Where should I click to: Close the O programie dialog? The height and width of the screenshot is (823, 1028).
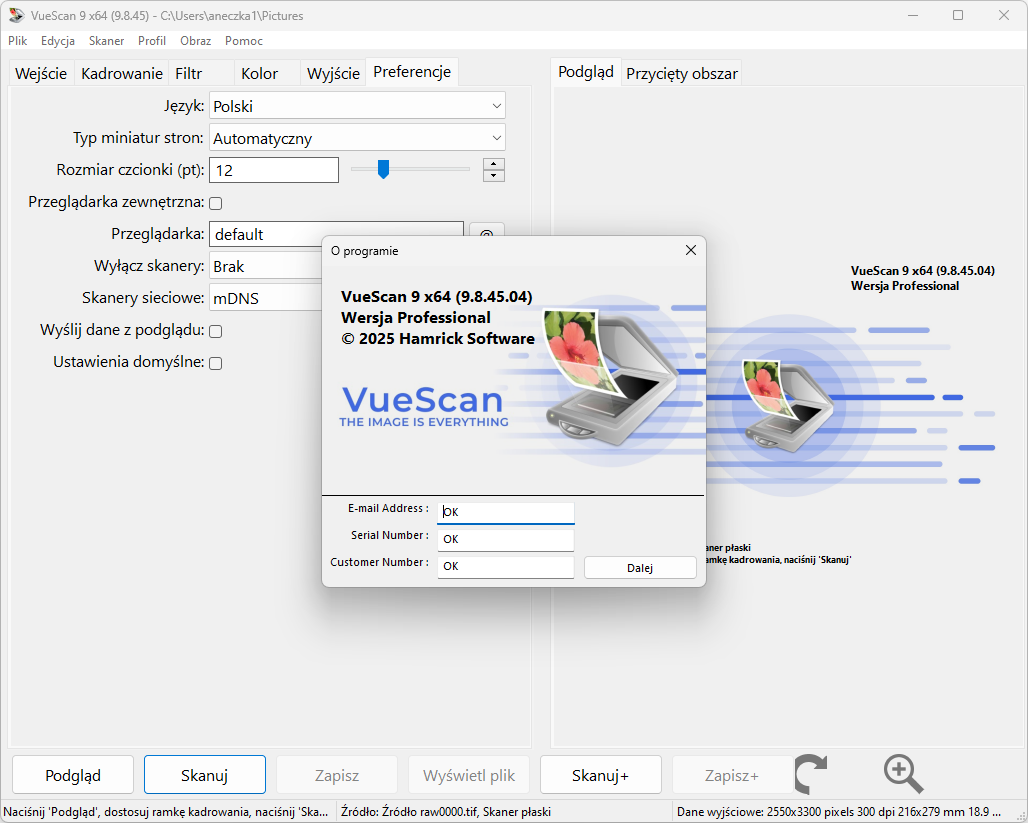690,251
